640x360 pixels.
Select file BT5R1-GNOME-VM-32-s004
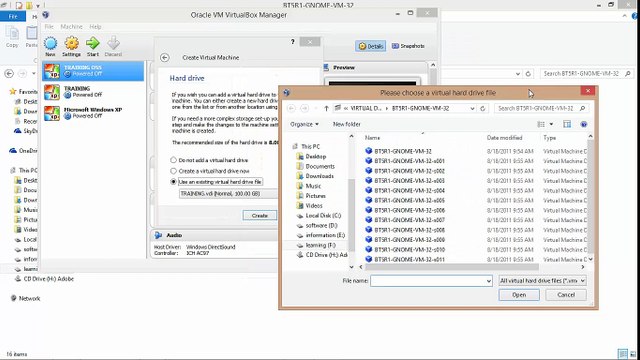pyautogui.click(x=409, y=191)
